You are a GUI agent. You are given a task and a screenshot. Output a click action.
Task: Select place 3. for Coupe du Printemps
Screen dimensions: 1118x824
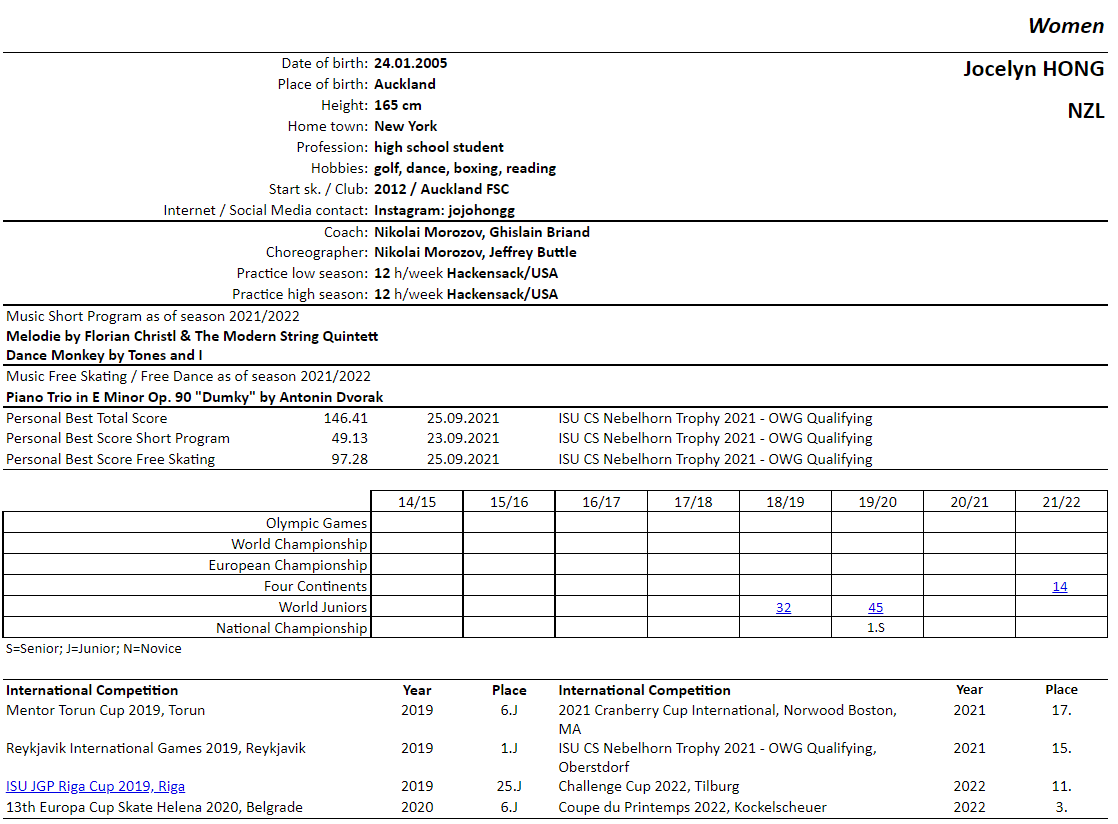[x=1061, y=808]
